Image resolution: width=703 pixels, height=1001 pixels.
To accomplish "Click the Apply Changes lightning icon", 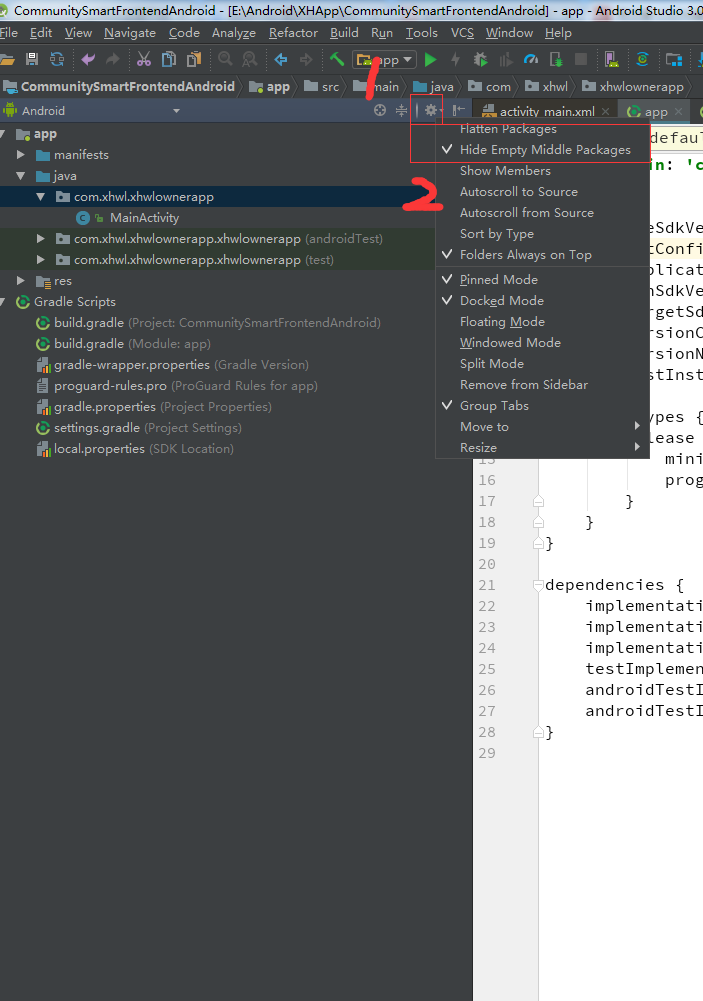I will tap(455, 59).
